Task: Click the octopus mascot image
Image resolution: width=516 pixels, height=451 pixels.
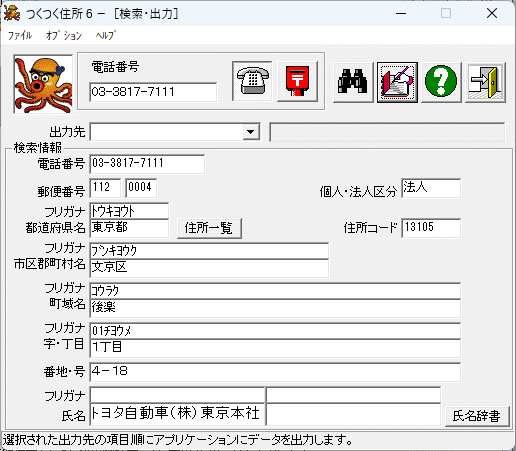Action: coord(43,84)
